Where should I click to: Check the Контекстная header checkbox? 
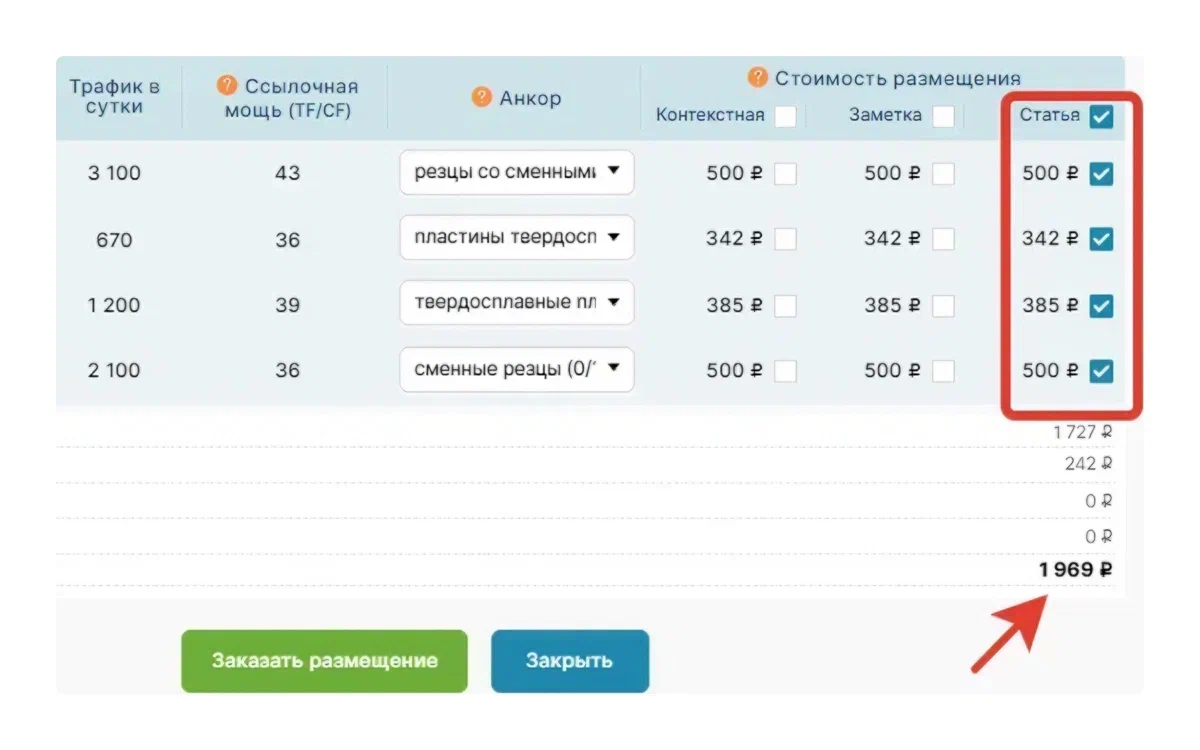tap(786, 116)
